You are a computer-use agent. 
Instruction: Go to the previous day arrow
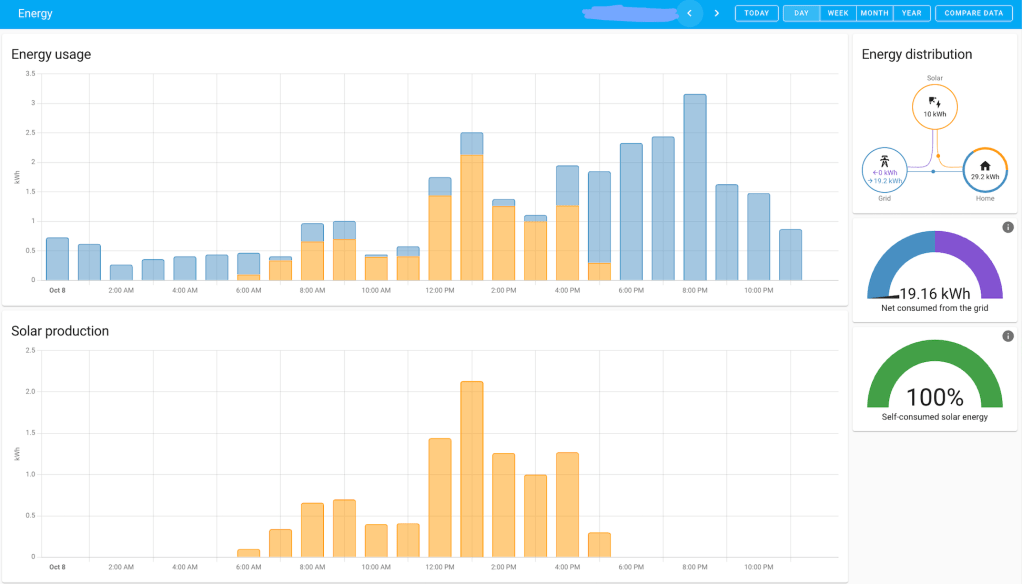click(689, 13)
